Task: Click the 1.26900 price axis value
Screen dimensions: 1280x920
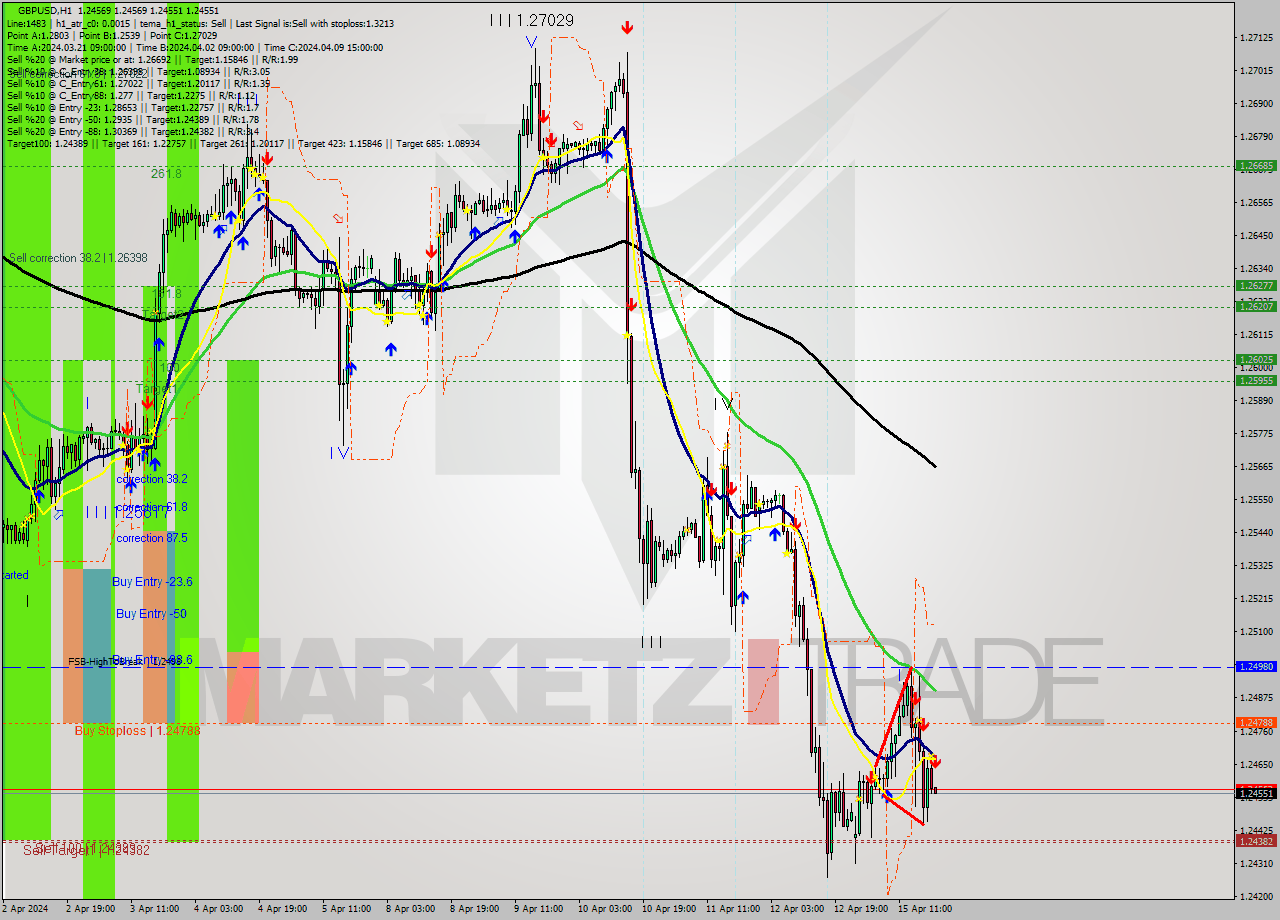Action: click(x=1255, y=104)
